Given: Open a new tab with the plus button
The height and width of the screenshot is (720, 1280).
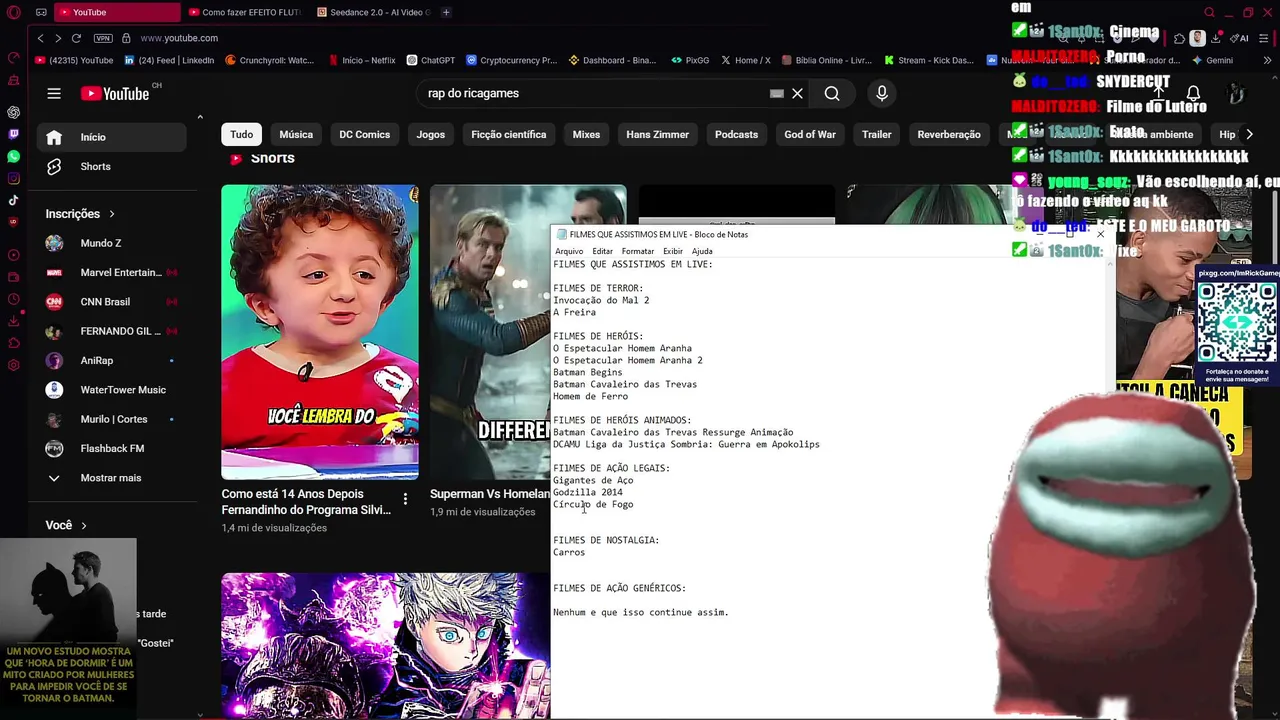Looking at the screenshot, I should [x=446, y=12].
